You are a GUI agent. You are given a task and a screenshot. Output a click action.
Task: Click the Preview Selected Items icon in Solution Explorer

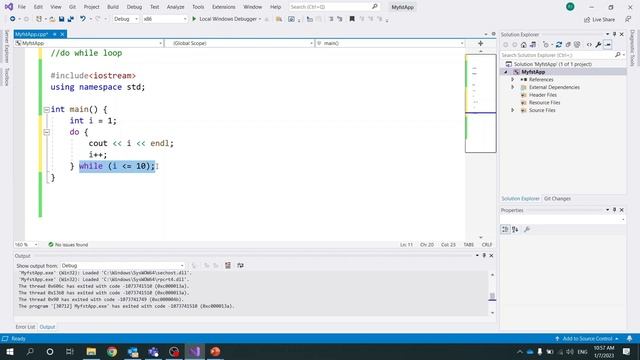(x=608, y=45)
